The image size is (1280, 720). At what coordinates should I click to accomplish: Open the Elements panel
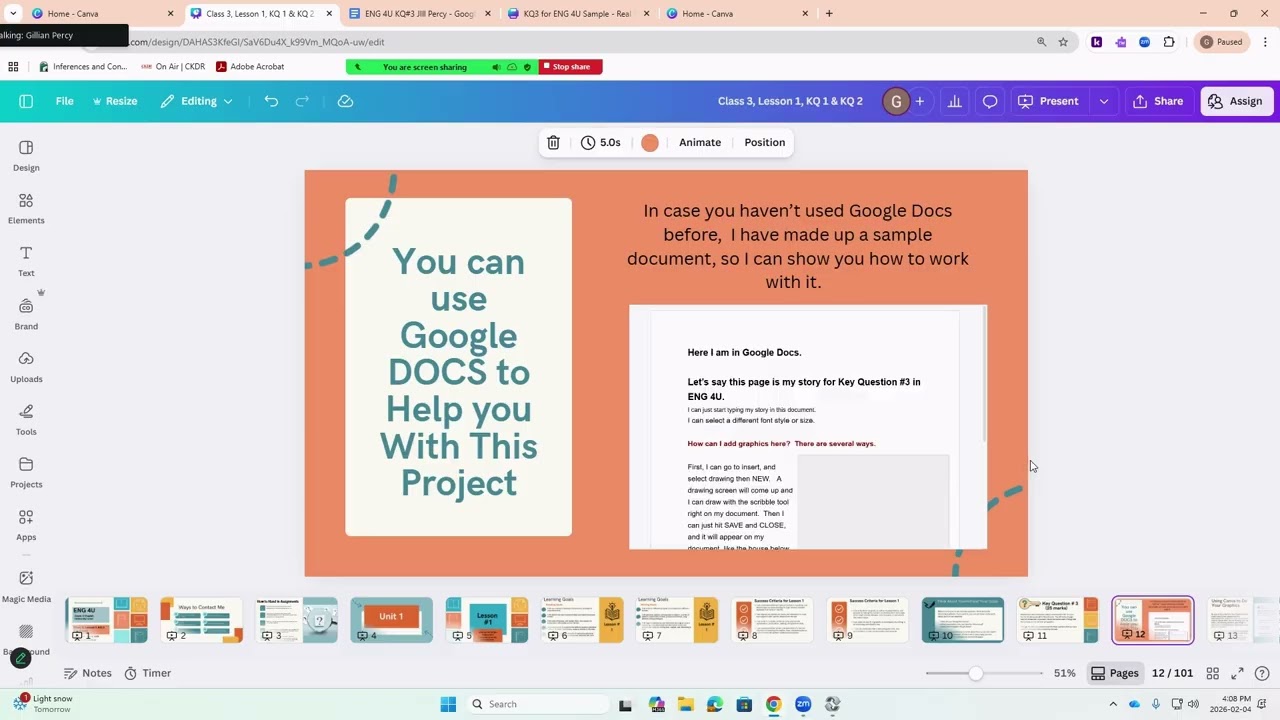click(x=26, y=208)
